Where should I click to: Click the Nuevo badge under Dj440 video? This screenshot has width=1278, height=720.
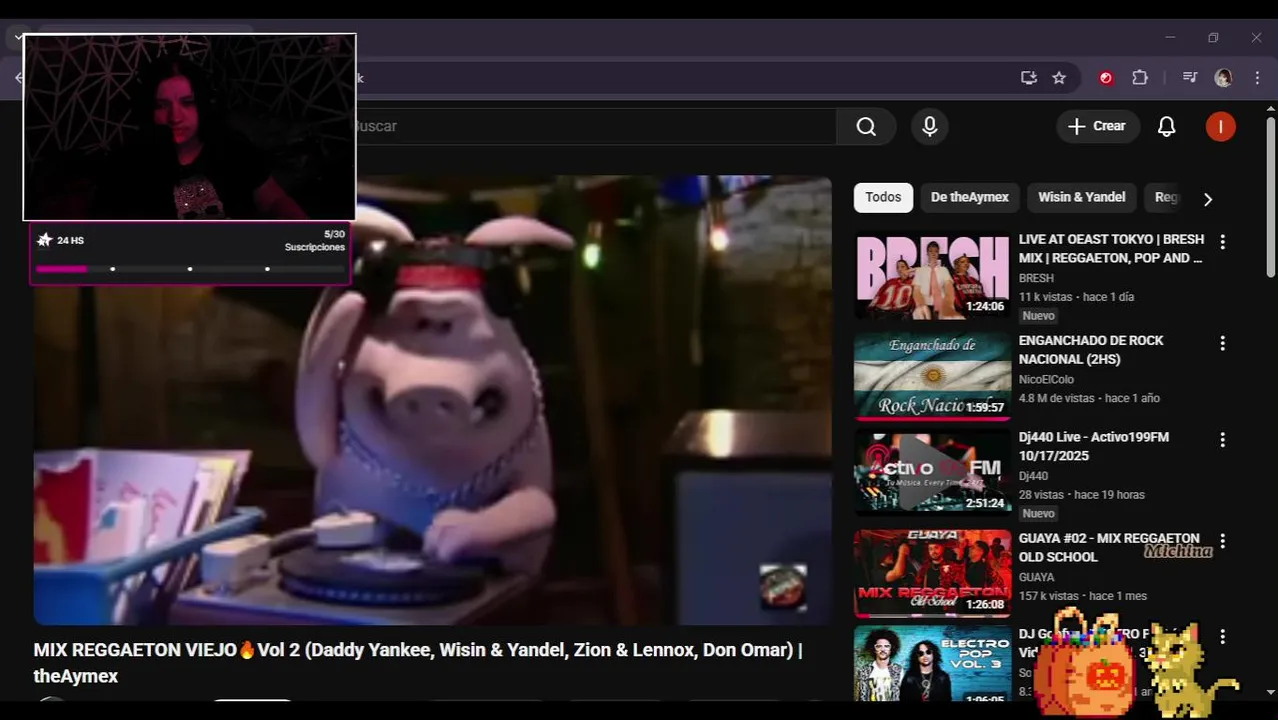coord(1038,514)
